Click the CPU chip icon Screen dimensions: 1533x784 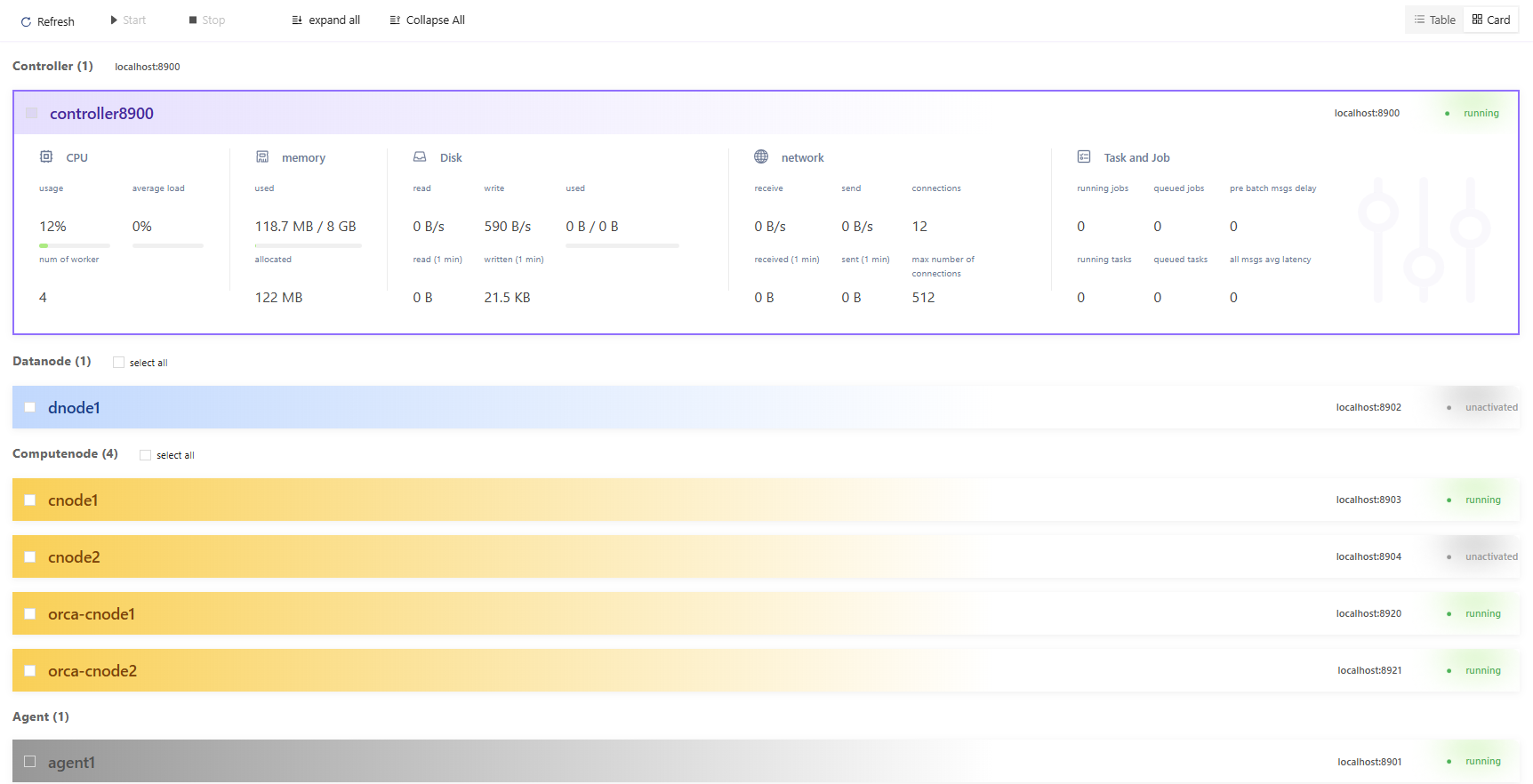coord(46,156)
